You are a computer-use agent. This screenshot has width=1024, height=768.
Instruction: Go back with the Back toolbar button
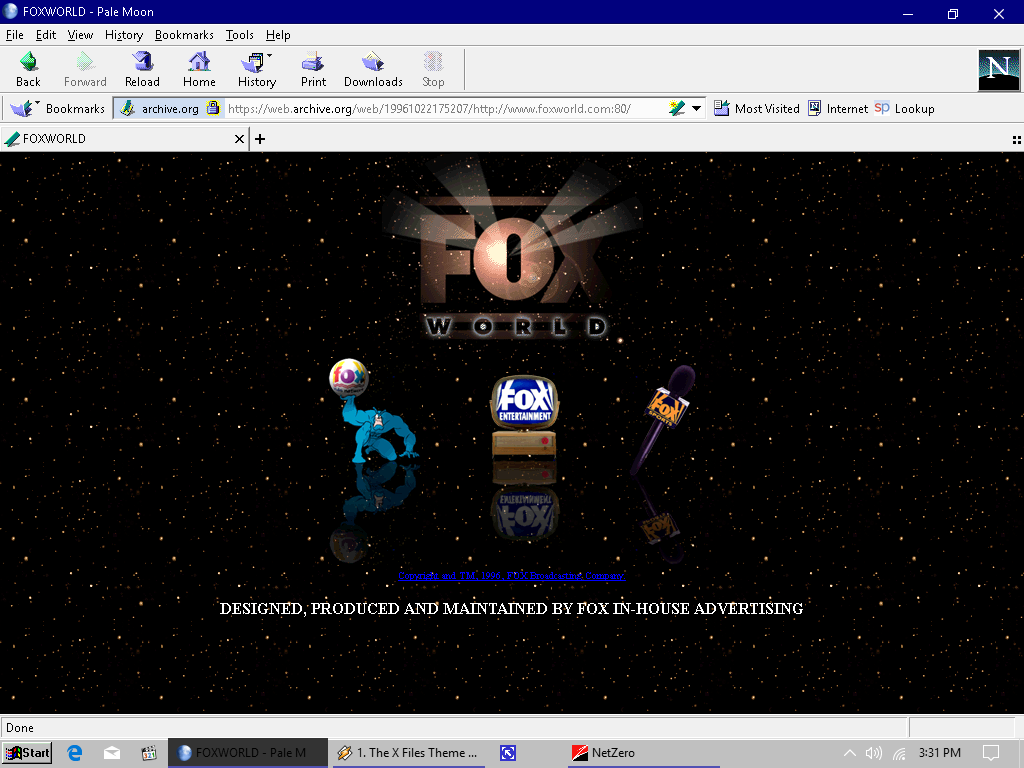click(x=28, y=69)
